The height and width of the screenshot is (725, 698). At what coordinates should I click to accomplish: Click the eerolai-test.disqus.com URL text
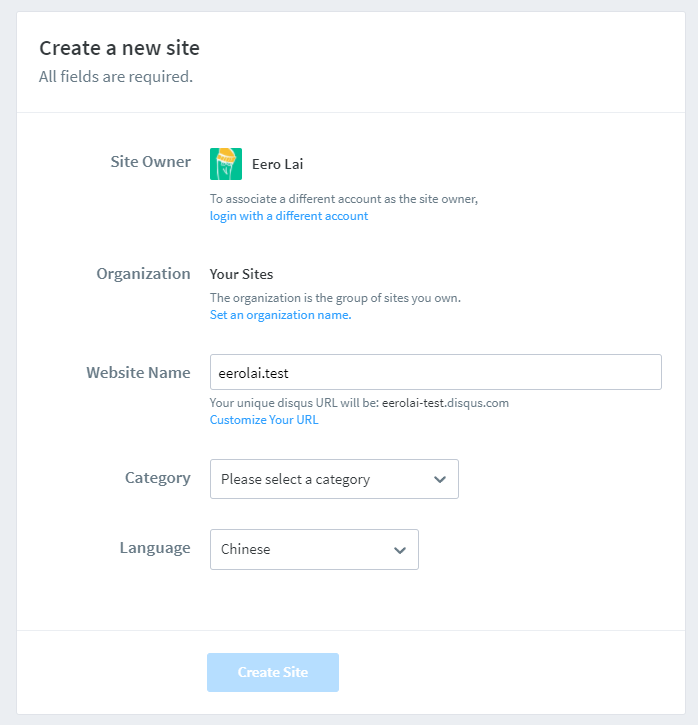[445, 403]
